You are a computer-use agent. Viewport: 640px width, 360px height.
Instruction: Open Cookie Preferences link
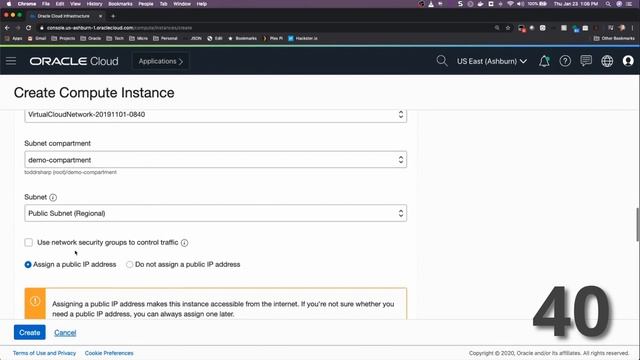pyautogui.click(x=109, y=353)
